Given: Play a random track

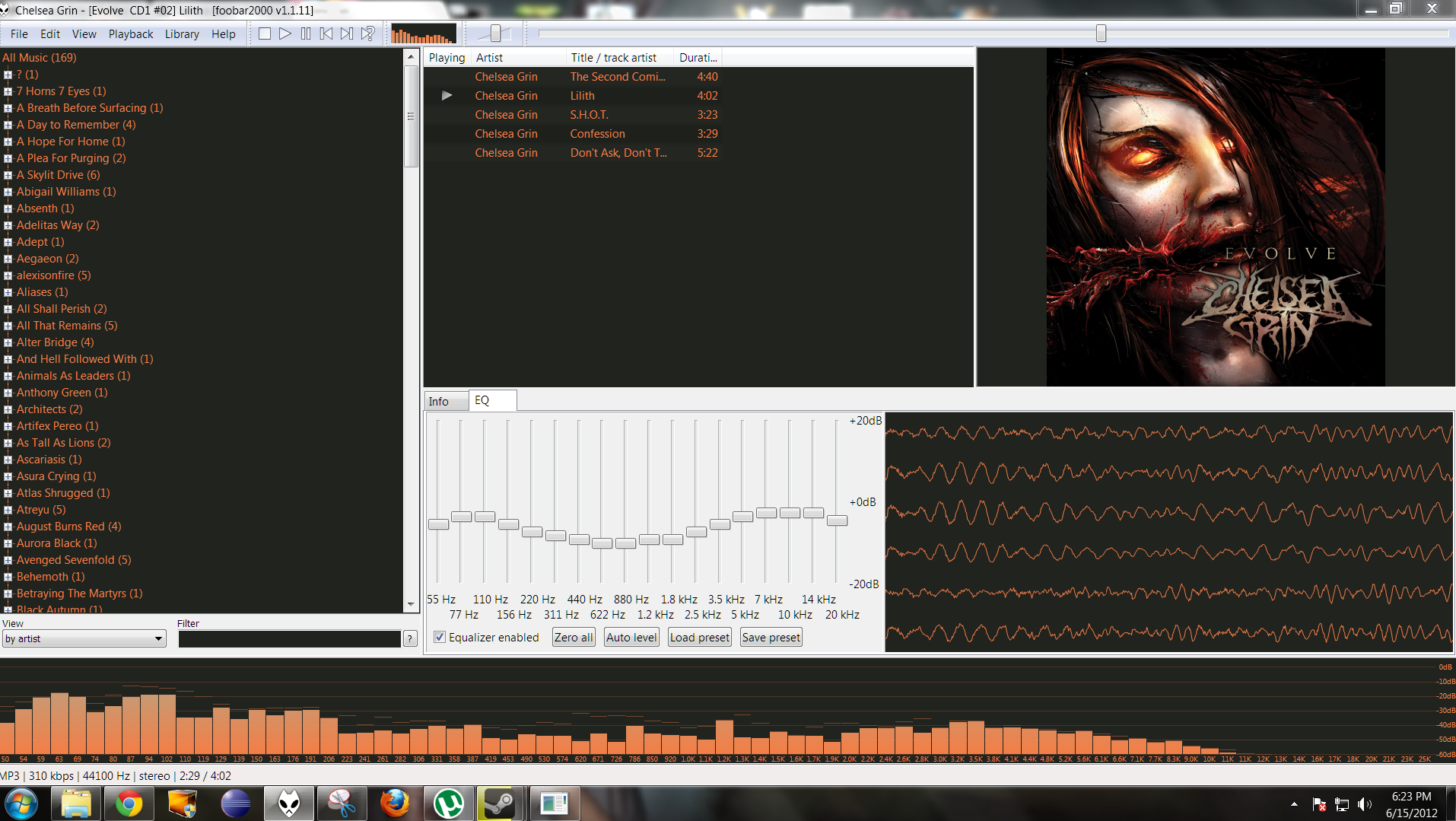Looking at the screenshot, I should pyautogui.click(x=368, y=33).
